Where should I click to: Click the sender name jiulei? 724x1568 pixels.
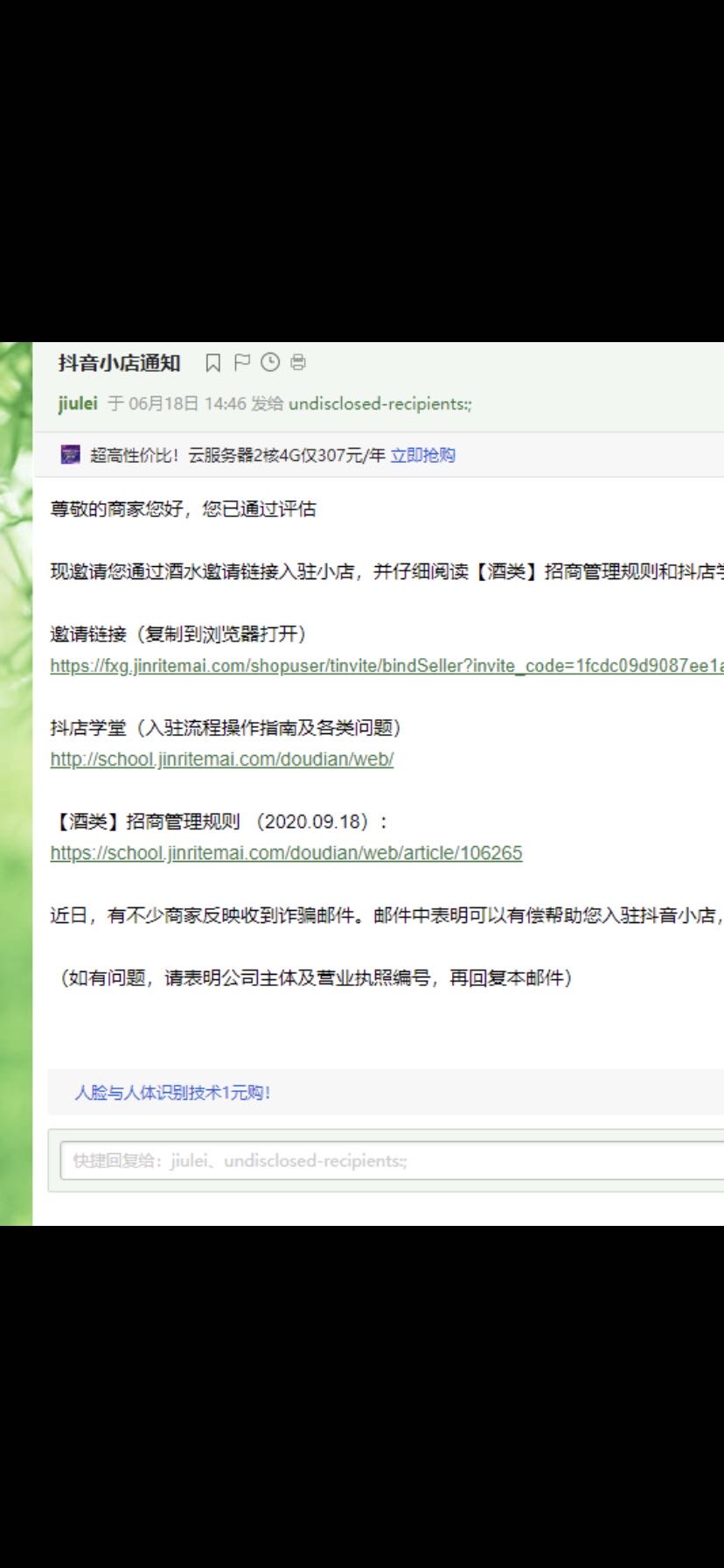(x=78, y=403)
